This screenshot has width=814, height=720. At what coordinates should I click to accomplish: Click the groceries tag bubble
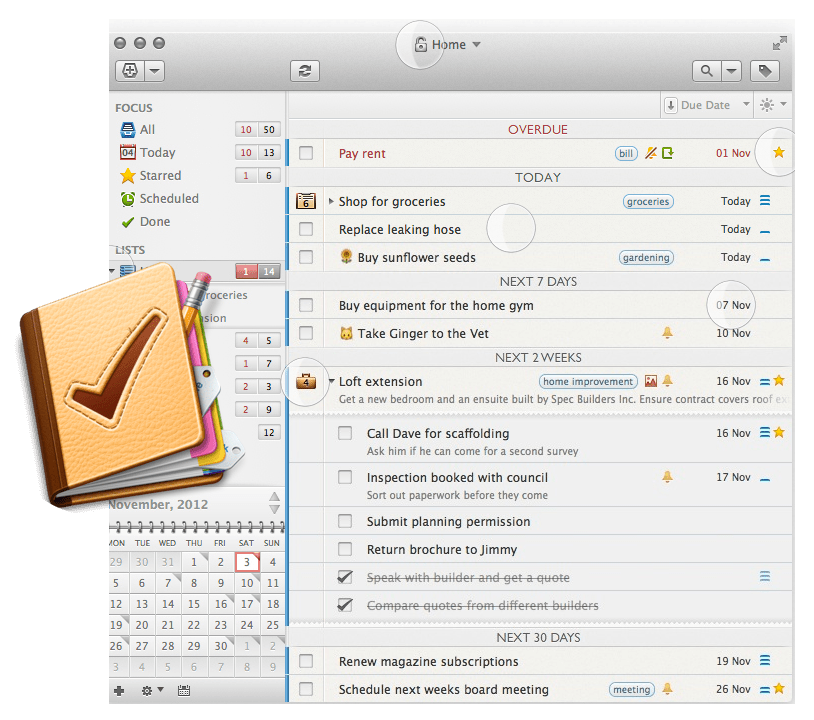[647, 201]
